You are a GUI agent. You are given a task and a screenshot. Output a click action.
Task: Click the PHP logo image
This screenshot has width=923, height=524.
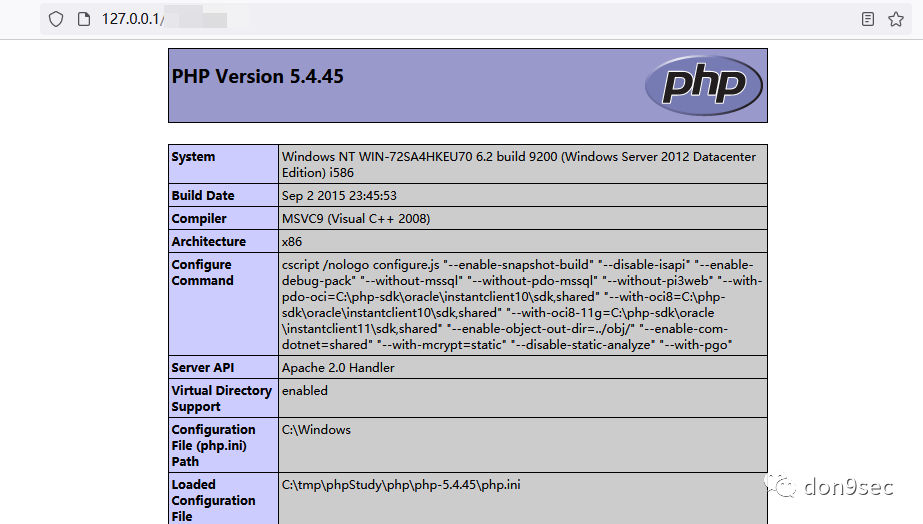coord(703,85)
